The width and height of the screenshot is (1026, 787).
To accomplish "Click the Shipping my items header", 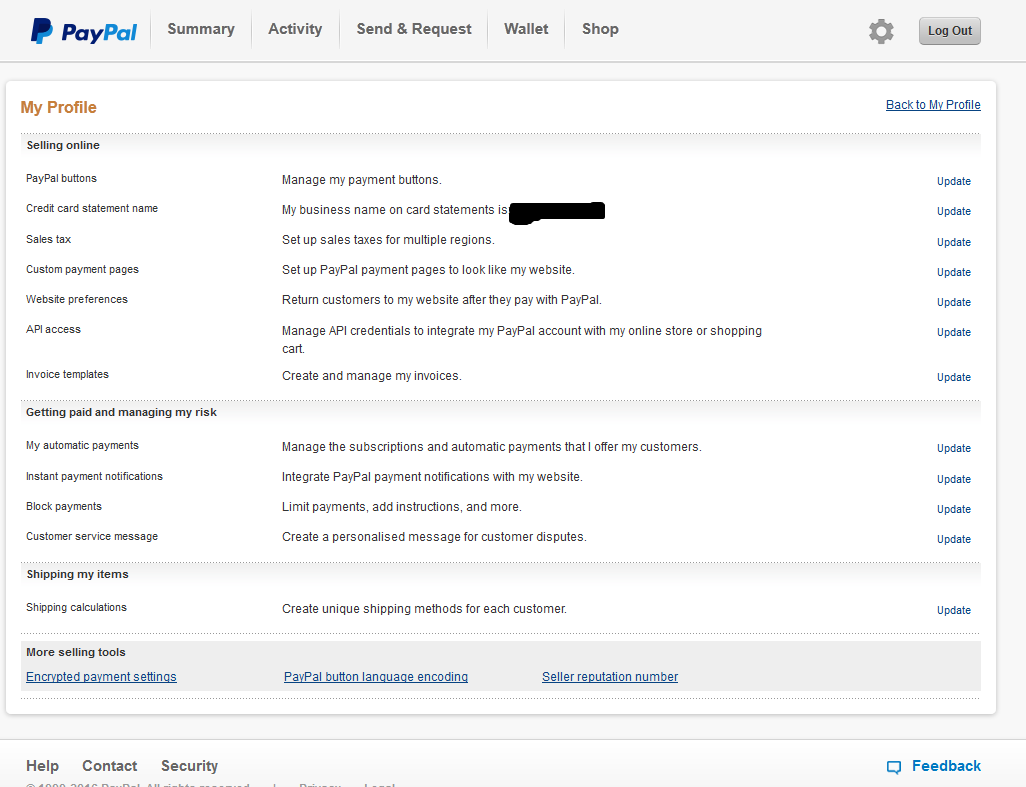I will 77,574.
